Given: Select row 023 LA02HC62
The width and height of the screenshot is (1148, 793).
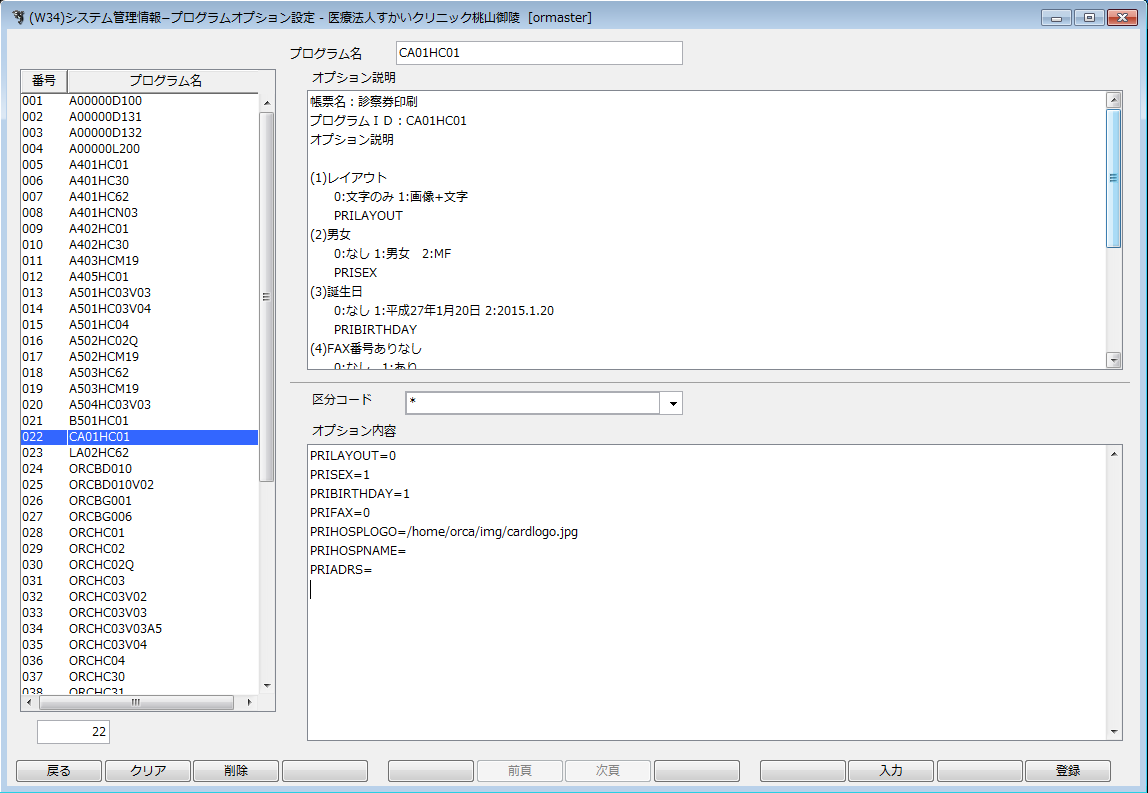Looking at the screenshot, I should 99,453.
